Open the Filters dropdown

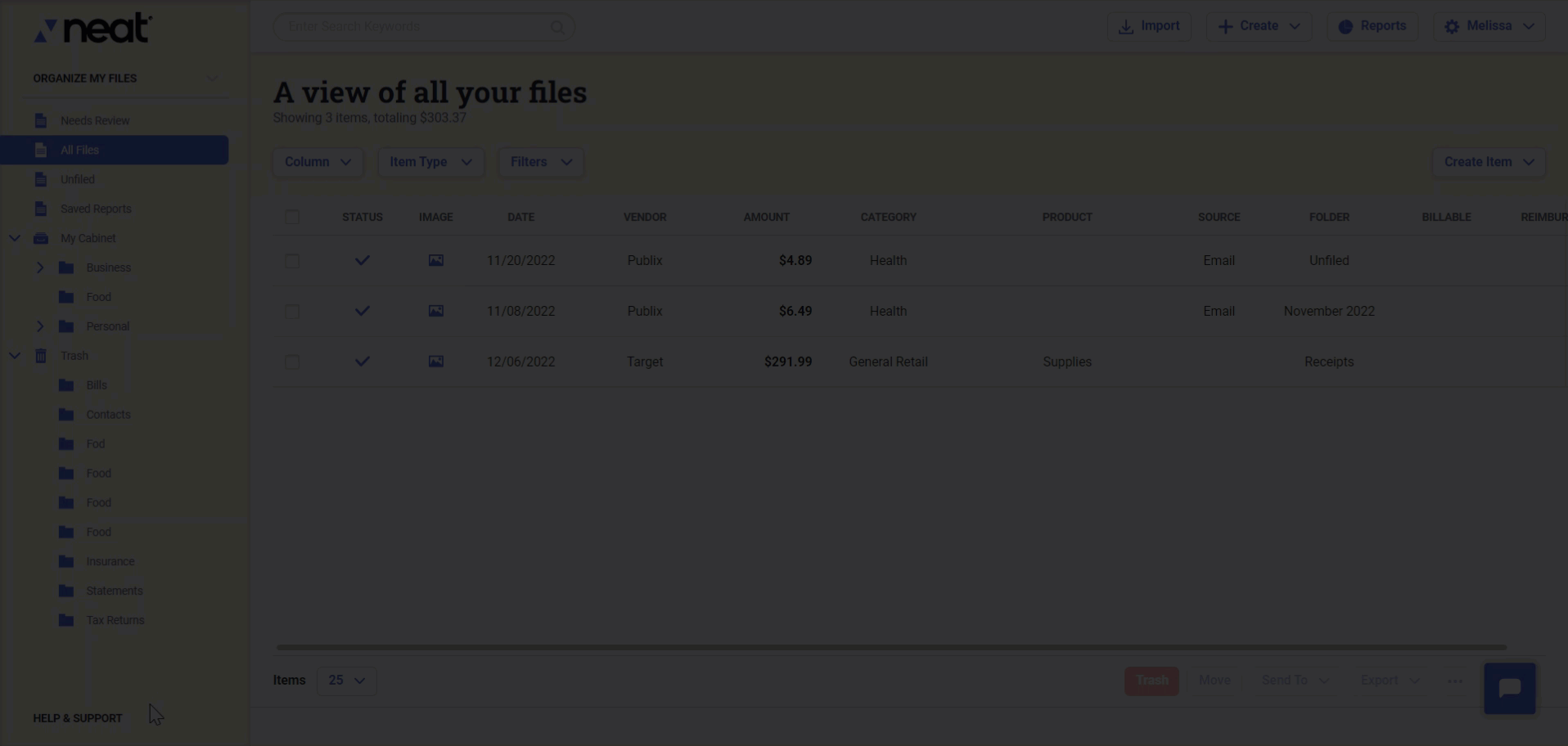pos(541,162)
